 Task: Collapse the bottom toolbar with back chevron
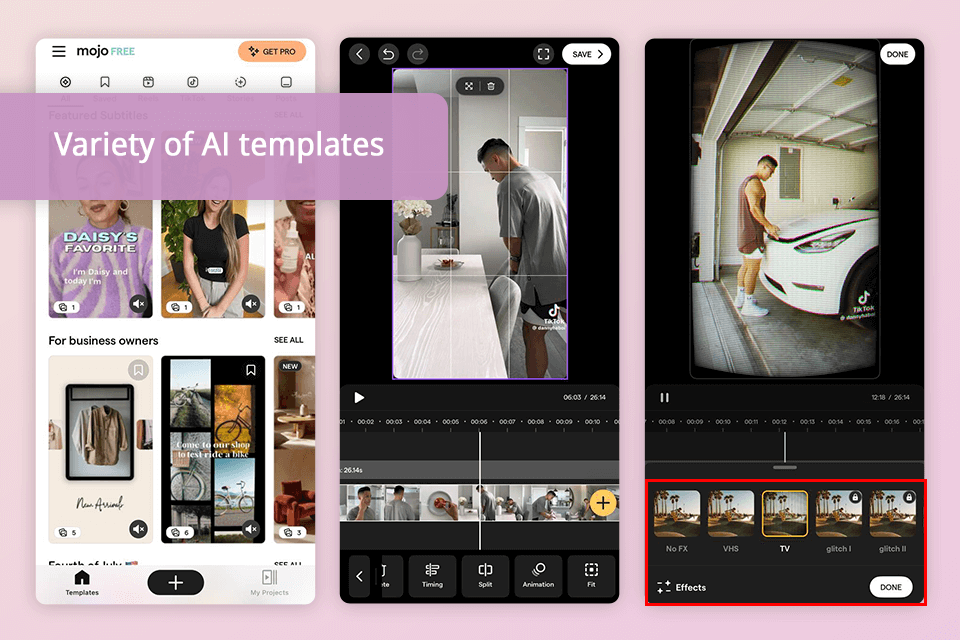[359, 576]
